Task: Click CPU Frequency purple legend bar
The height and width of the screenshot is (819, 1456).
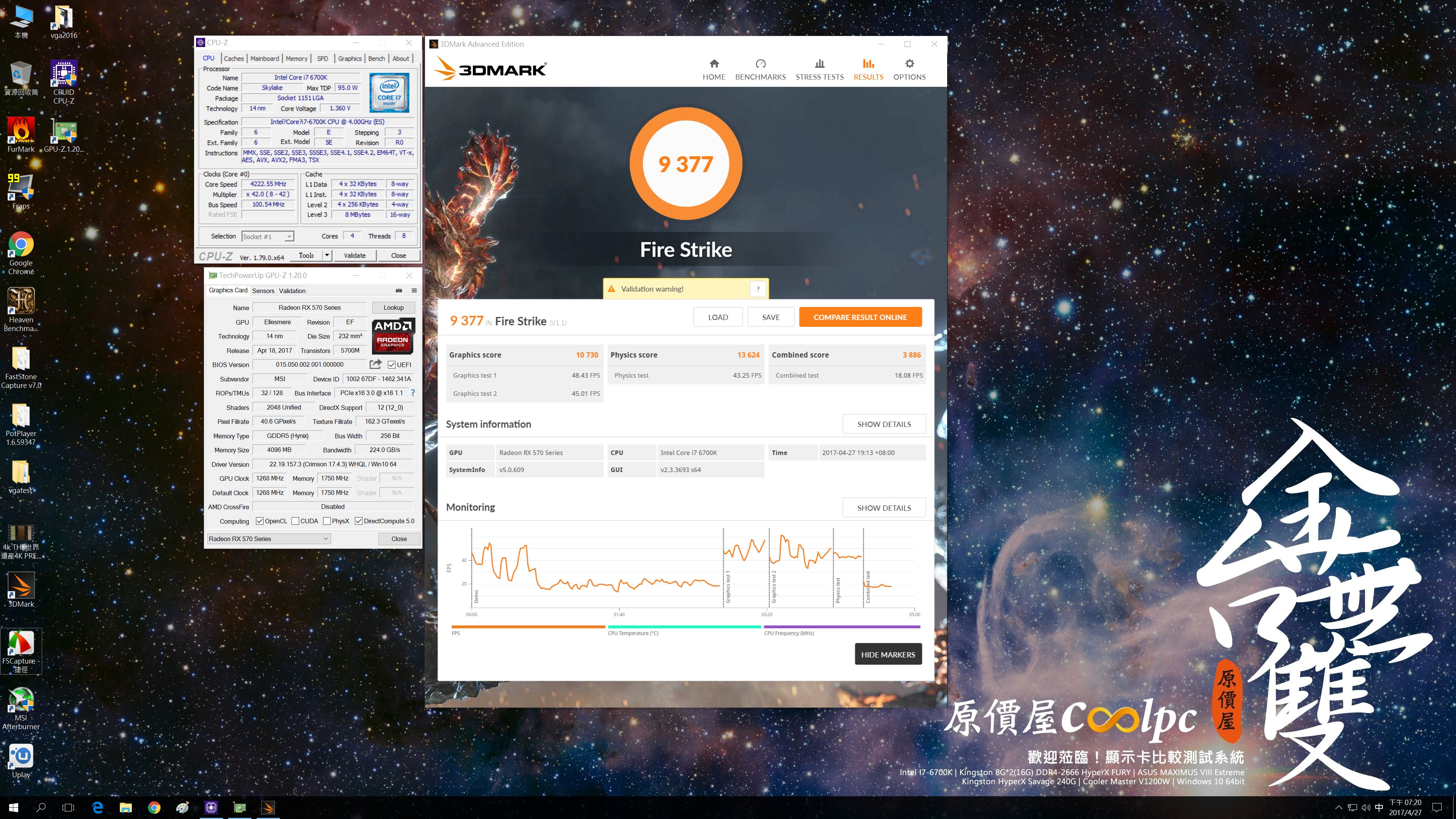Action: point(842,627)
